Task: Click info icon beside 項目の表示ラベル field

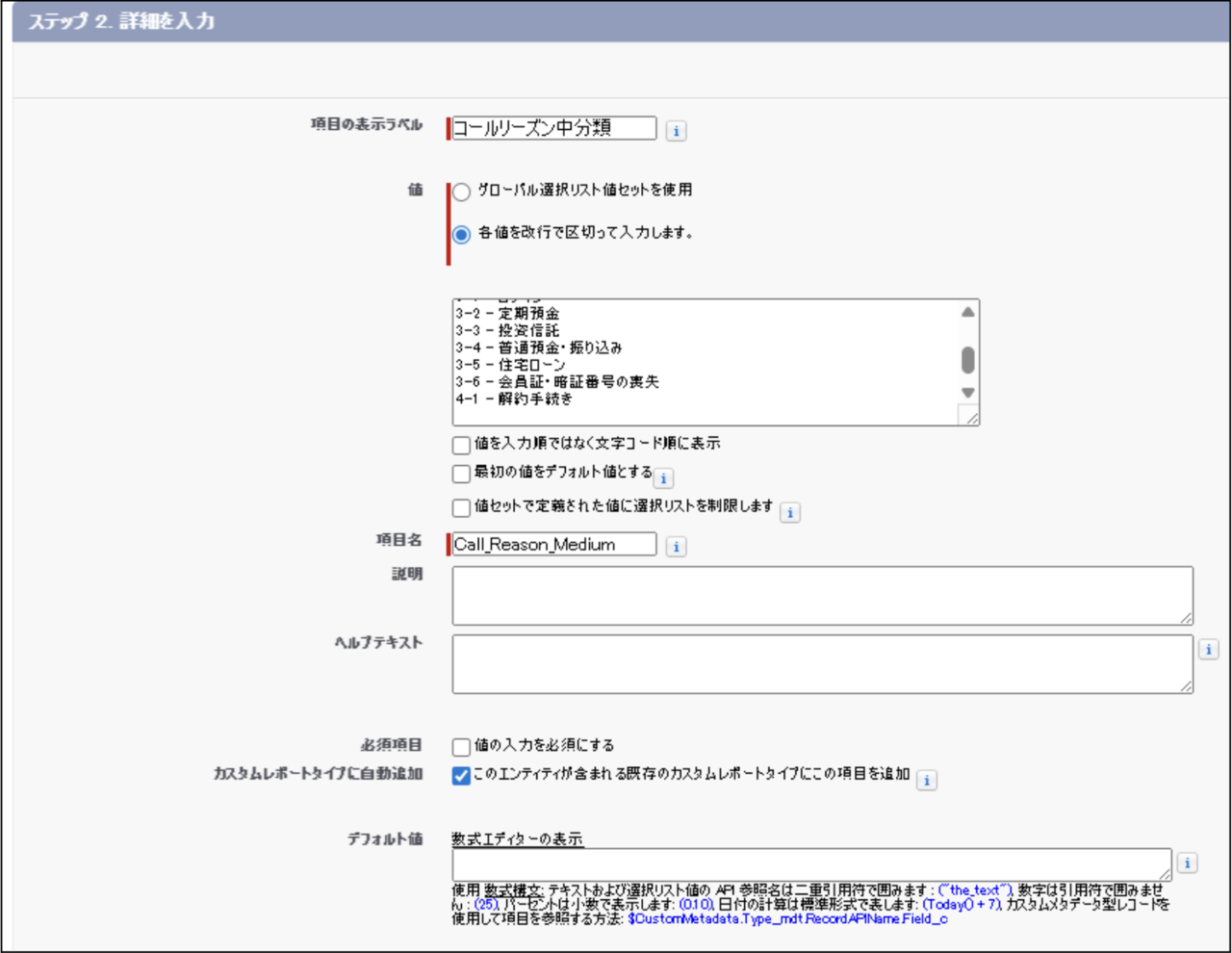Action: pos(676,131)
